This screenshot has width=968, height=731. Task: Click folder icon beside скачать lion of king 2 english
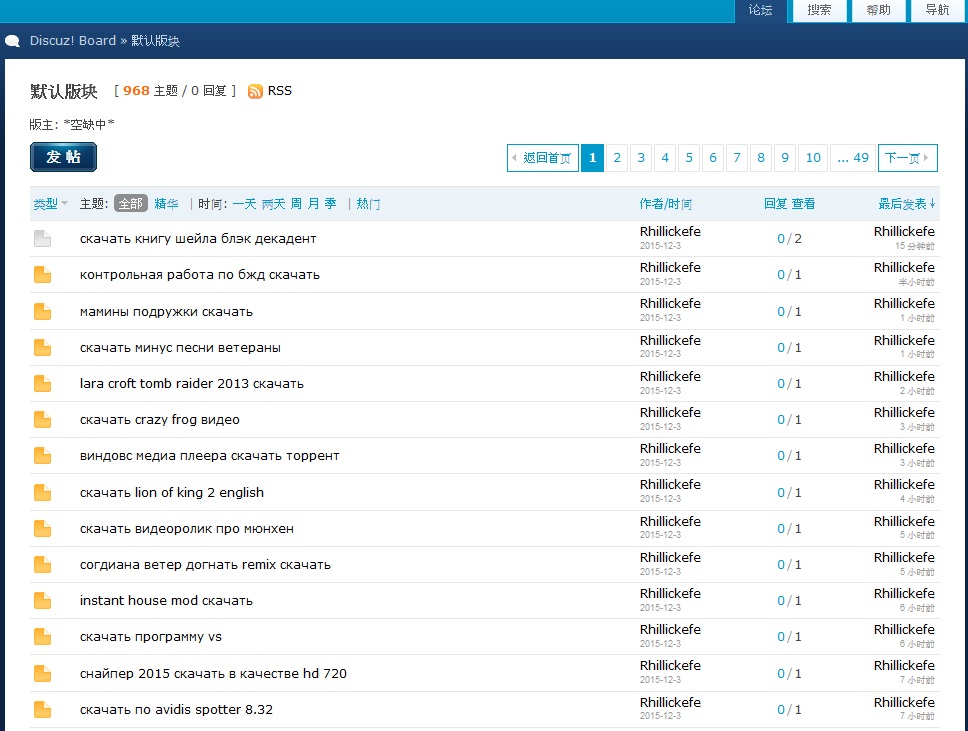[43, 492]
